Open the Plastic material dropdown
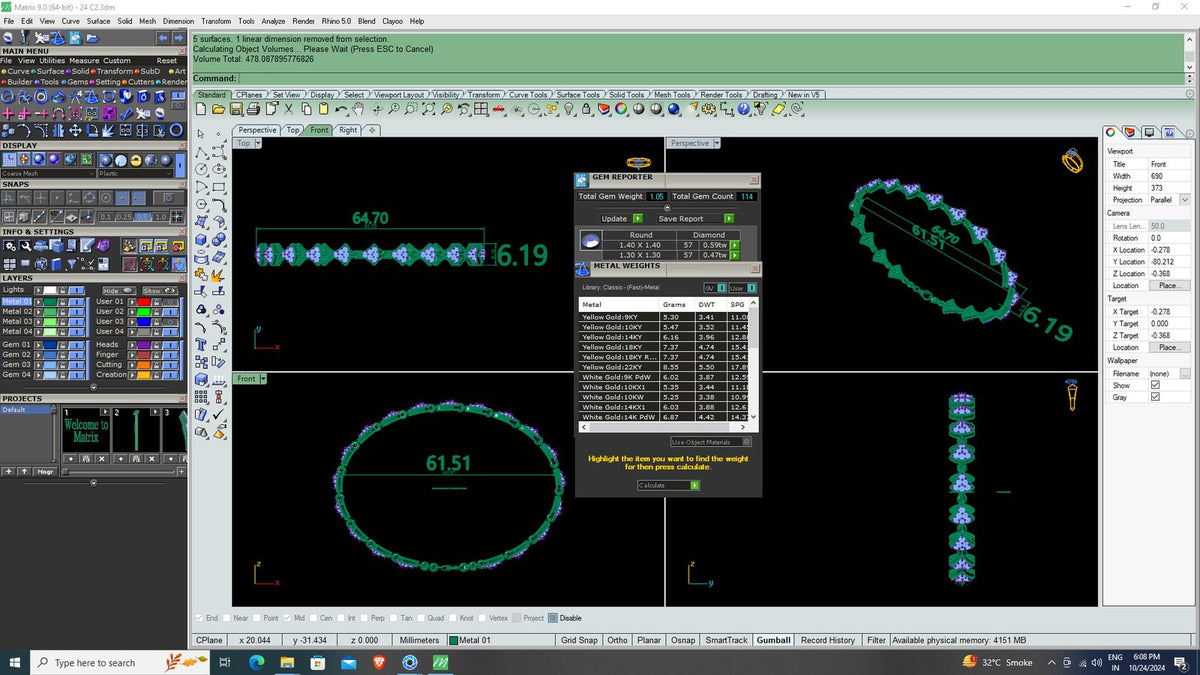The image size is (1200, 675). 137,173
